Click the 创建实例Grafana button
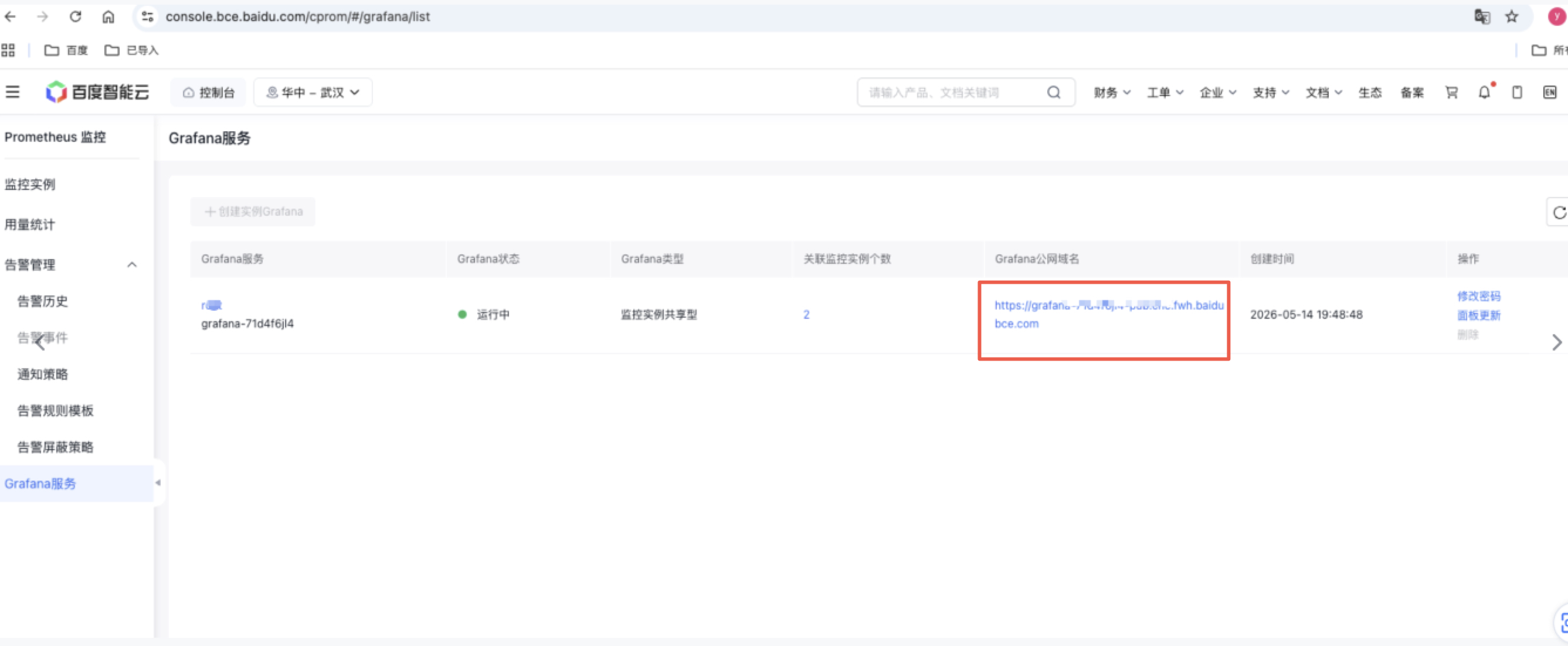Screen dimensions: 1568x646 point(253,212)
